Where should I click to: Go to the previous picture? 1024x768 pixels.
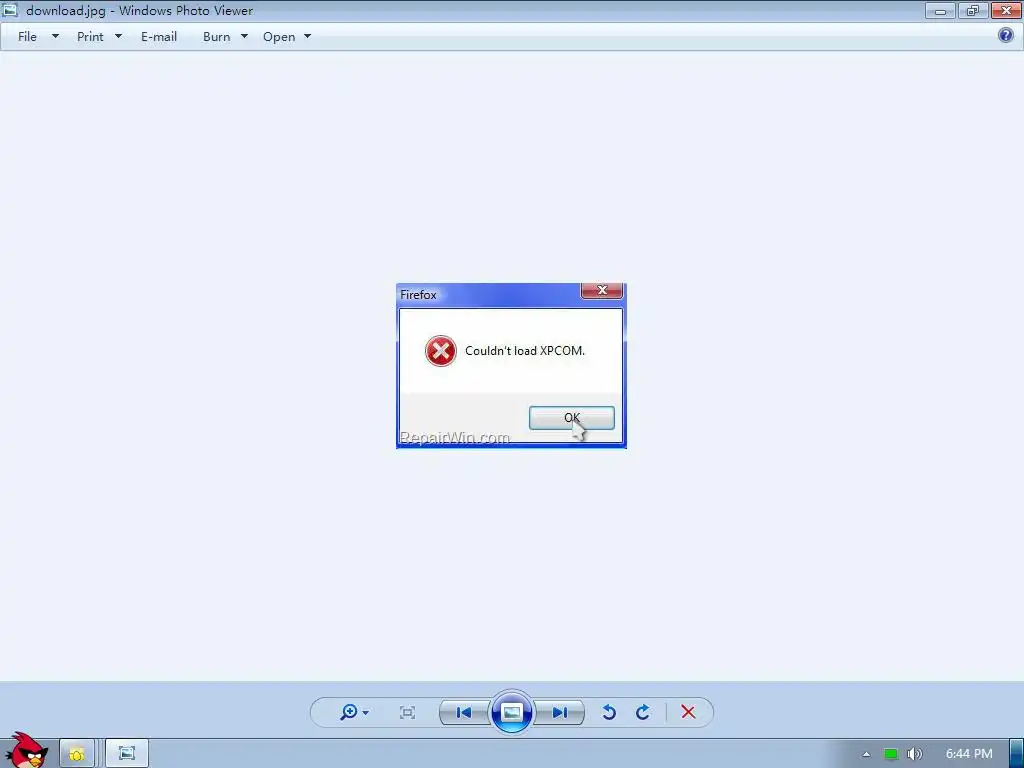point(464,712)
